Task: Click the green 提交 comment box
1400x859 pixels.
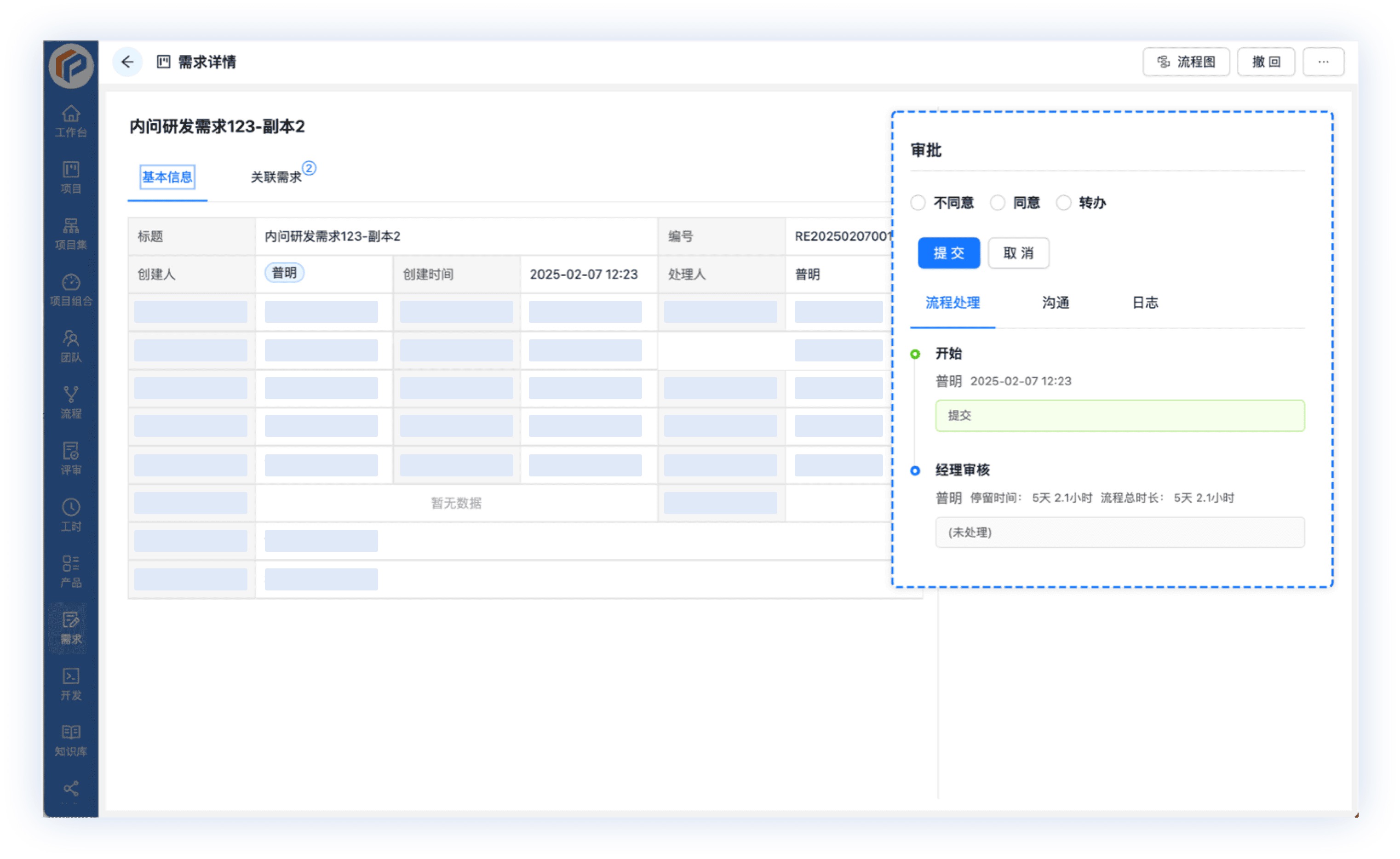Action: coord(1120,417)
